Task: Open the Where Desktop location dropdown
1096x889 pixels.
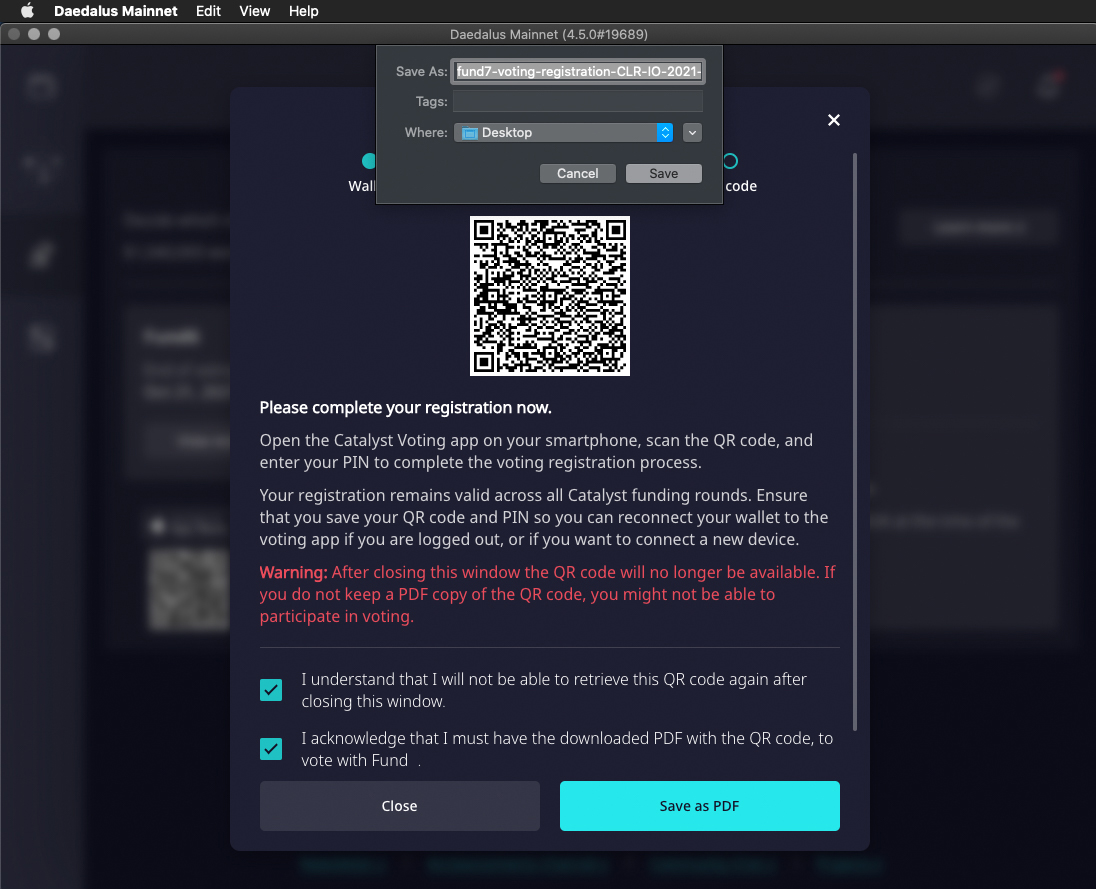Action: tap(563, 132)
